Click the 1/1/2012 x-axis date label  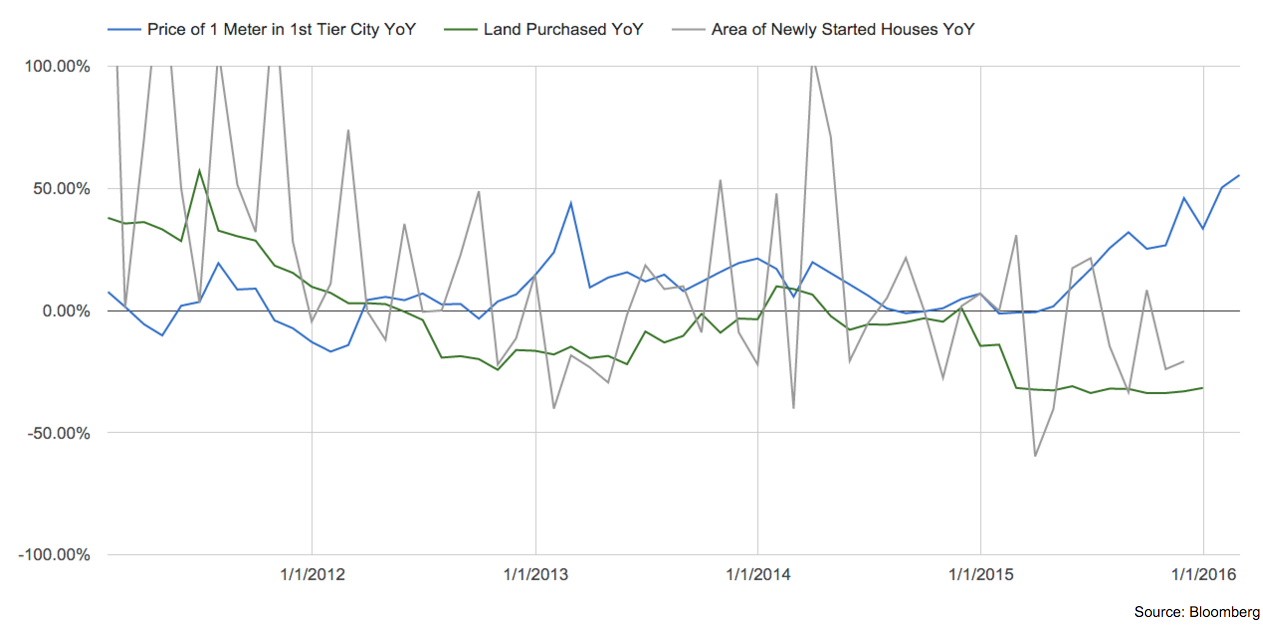coord(312,575)
